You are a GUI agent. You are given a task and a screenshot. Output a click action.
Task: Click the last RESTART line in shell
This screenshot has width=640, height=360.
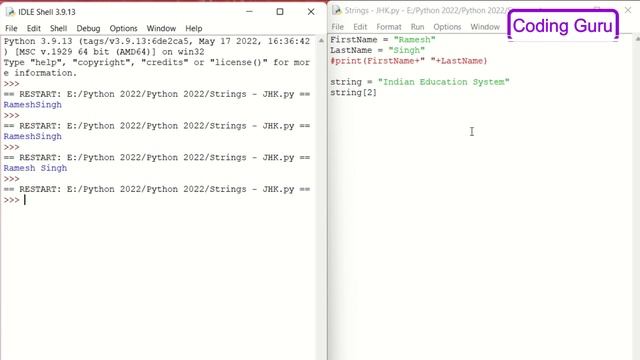[x=157, y=189]
